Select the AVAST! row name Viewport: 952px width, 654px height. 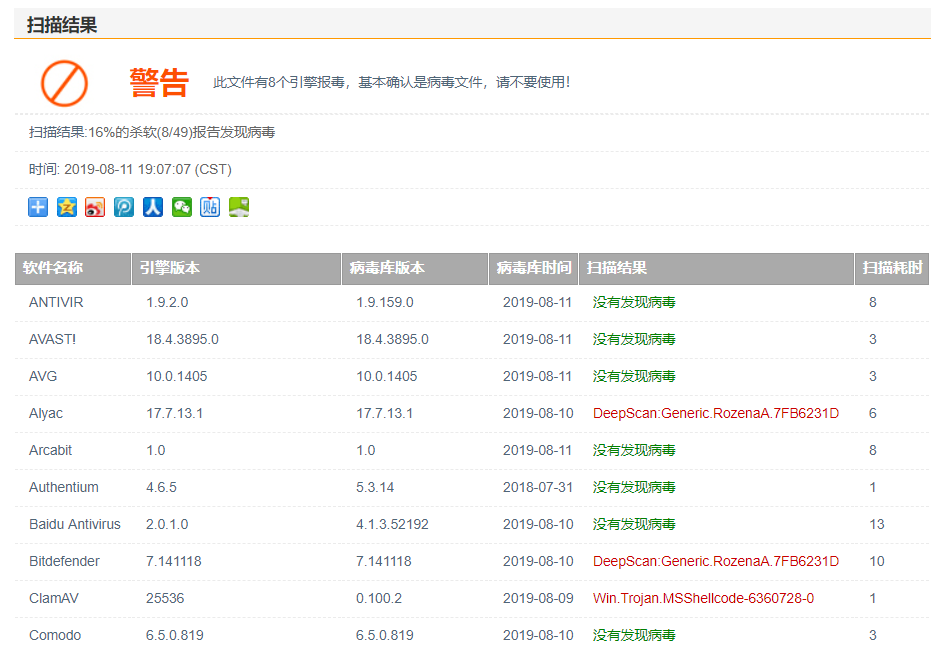point(52,339)
